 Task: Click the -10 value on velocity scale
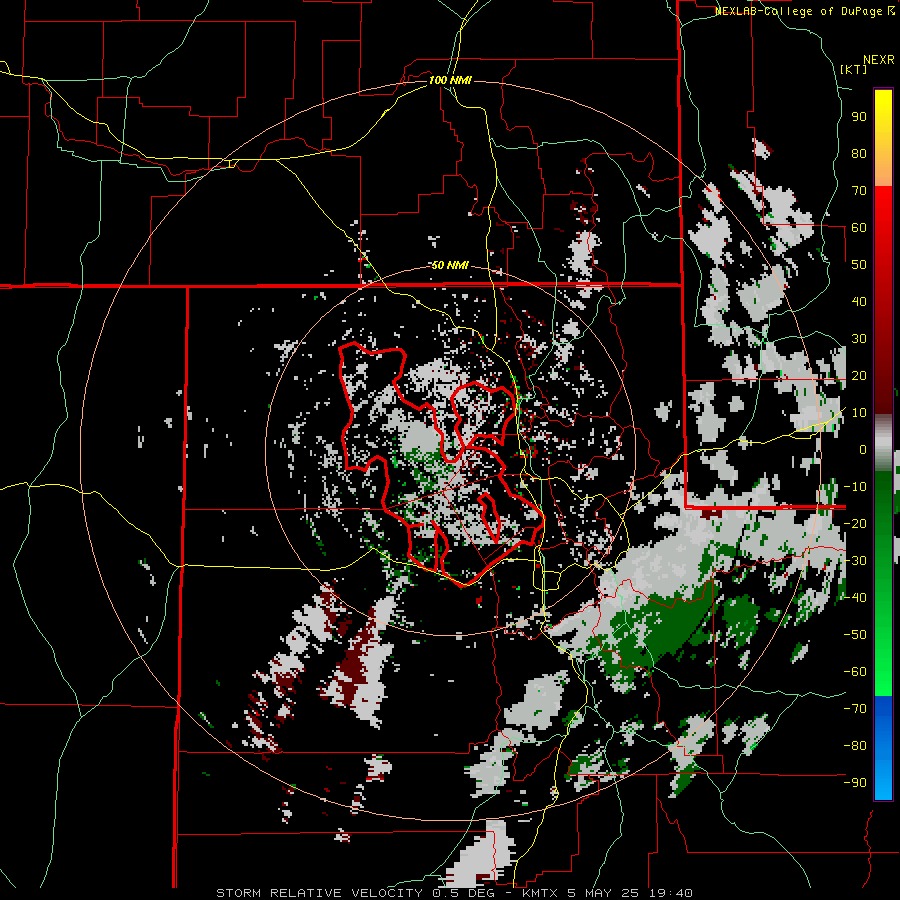pyautogui.click(x=855, y=487)
